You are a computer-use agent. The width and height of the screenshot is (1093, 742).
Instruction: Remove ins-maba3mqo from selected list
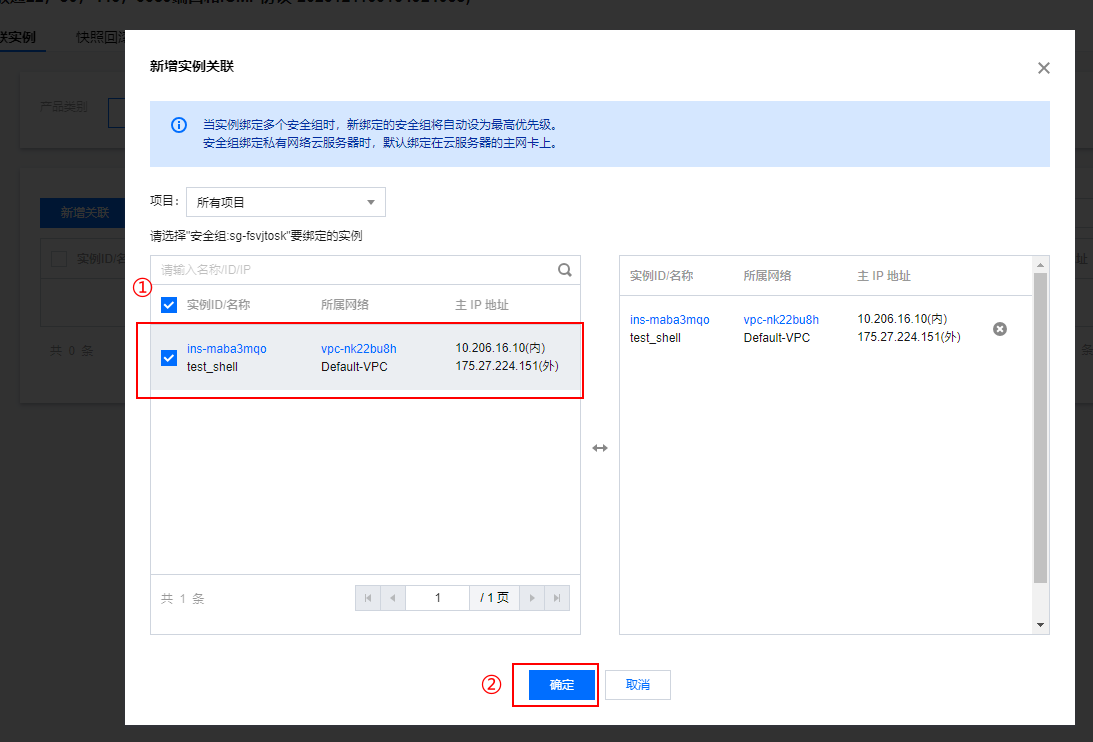tap(999, 329)
